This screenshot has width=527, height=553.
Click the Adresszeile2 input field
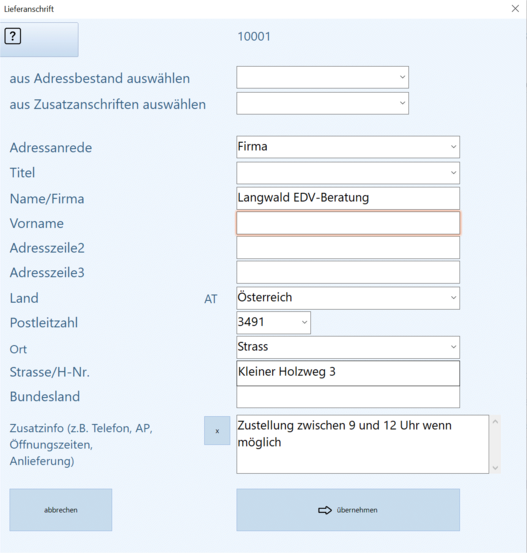pyautogui.click(x=348, y=248)
